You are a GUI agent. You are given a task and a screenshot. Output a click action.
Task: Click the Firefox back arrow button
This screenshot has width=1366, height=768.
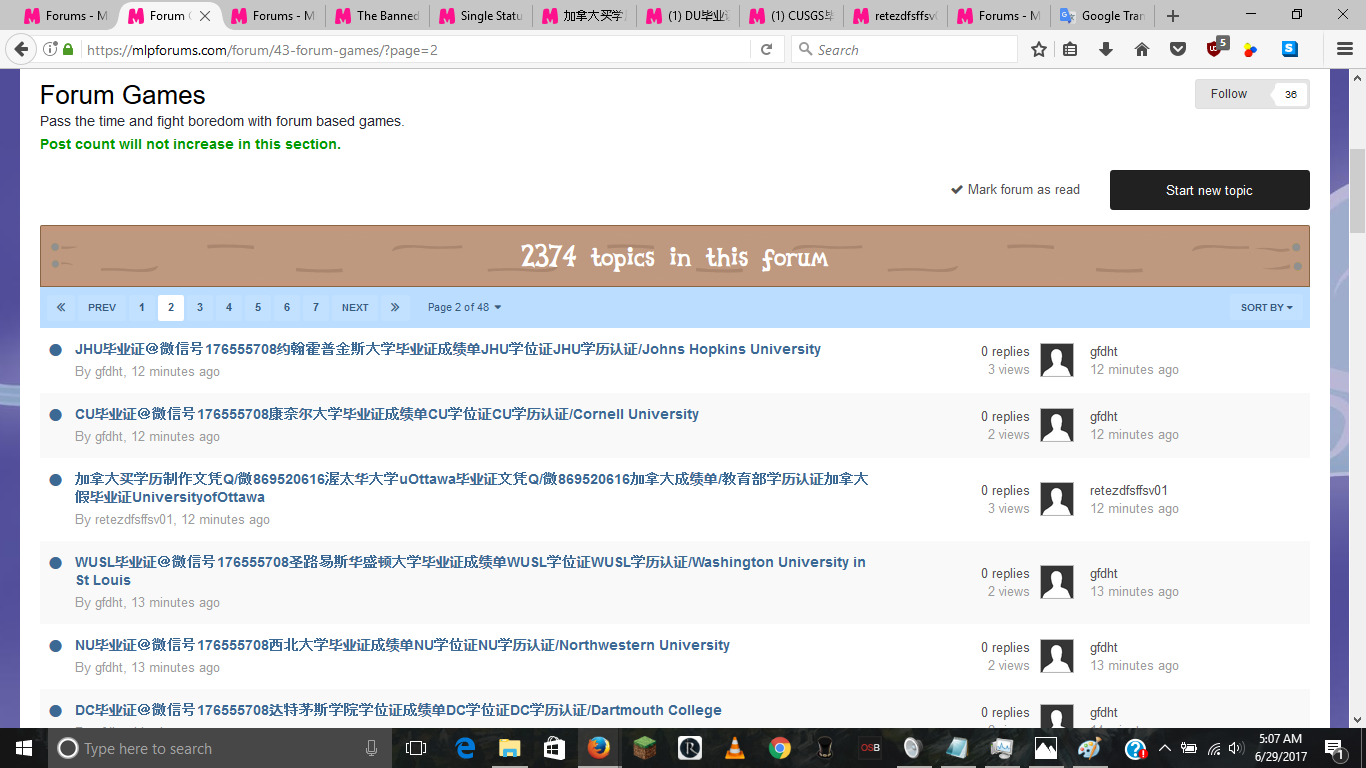tap(21, 49)
